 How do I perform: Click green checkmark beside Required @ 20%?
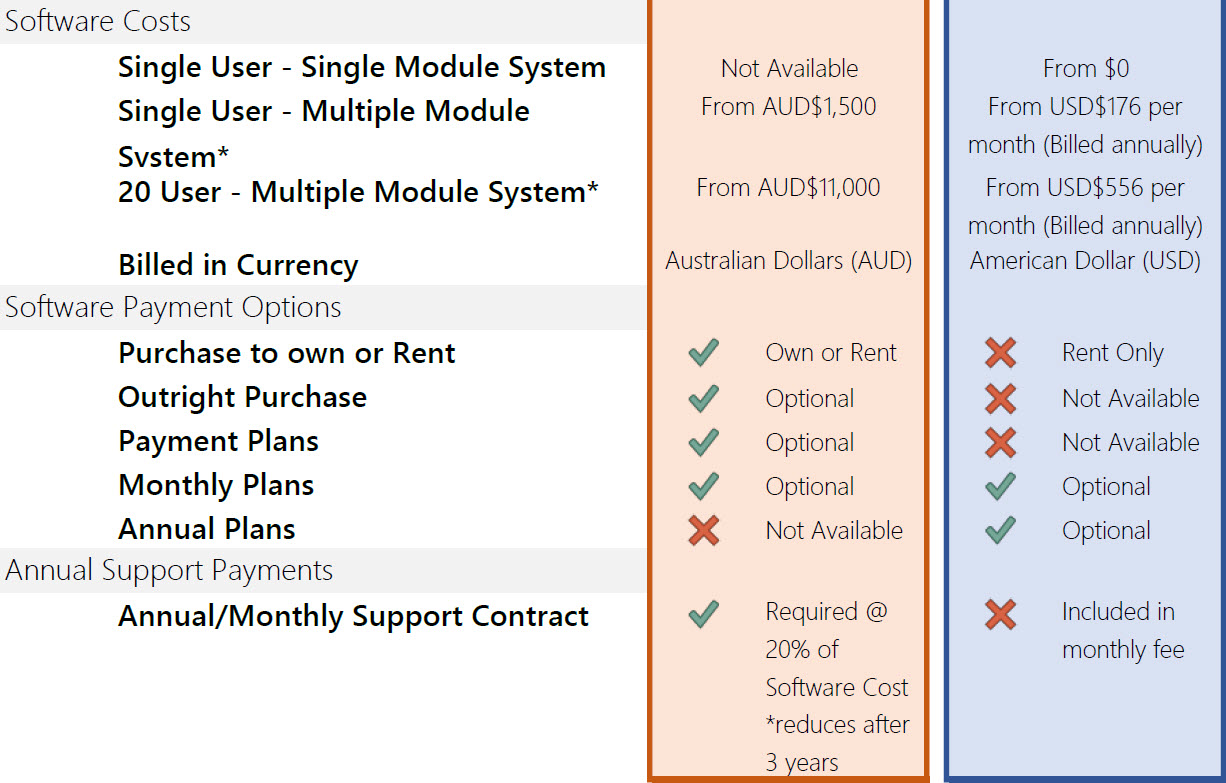coord(704,614)
